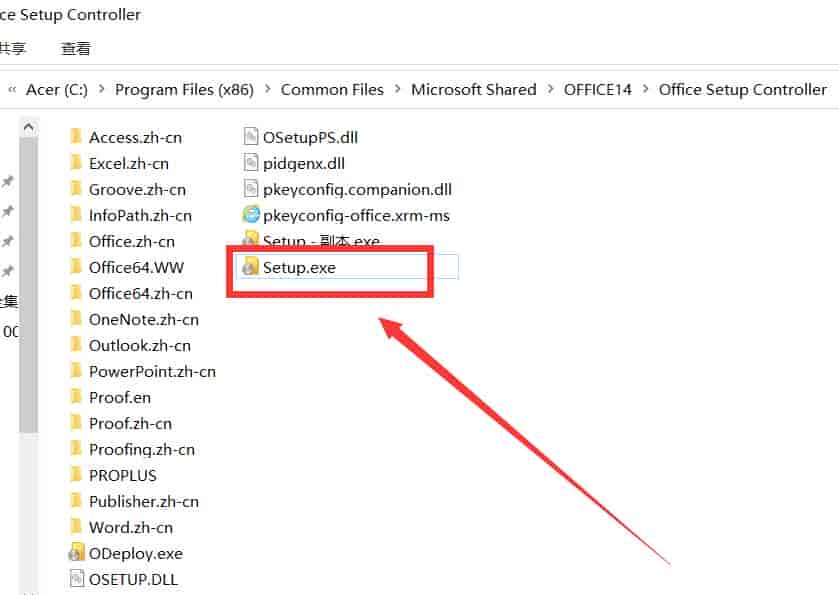Select the OSetupPS.dll file icon
The height and width of the screenshot is (595, 839).
[x=250, y=137]
